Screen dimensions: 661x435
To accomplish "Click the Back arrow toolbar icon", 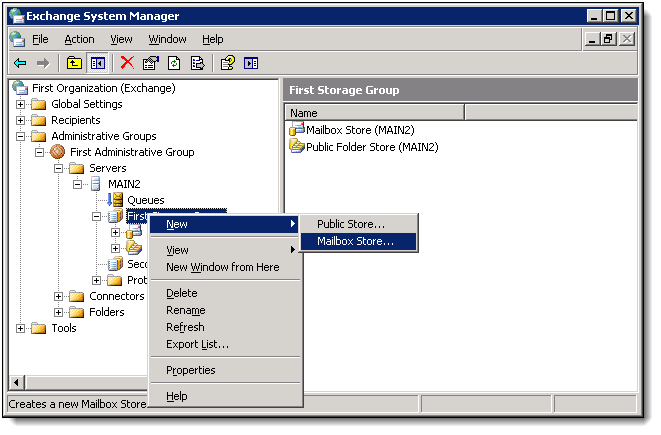I will (20, 64).
